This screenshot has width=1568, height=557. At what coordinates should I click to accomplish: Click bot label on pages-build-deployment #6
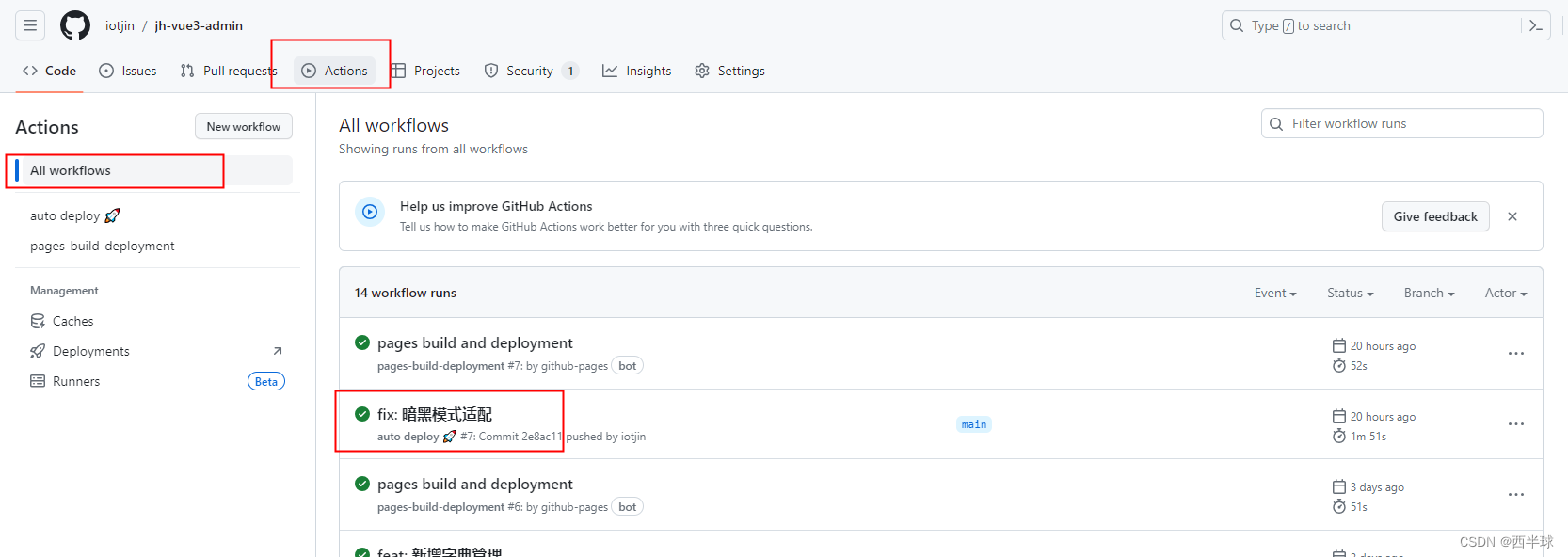pyautogui.click(x=628, y=507)
